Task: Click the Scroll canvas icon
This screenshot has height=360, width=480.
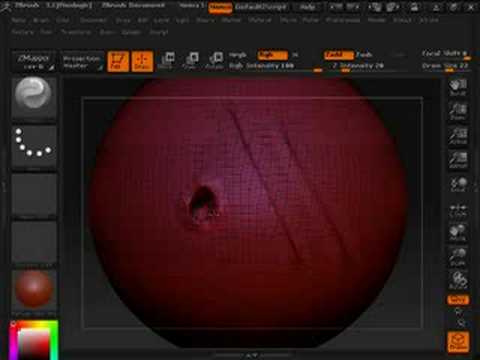Action: tap(458, 87)
